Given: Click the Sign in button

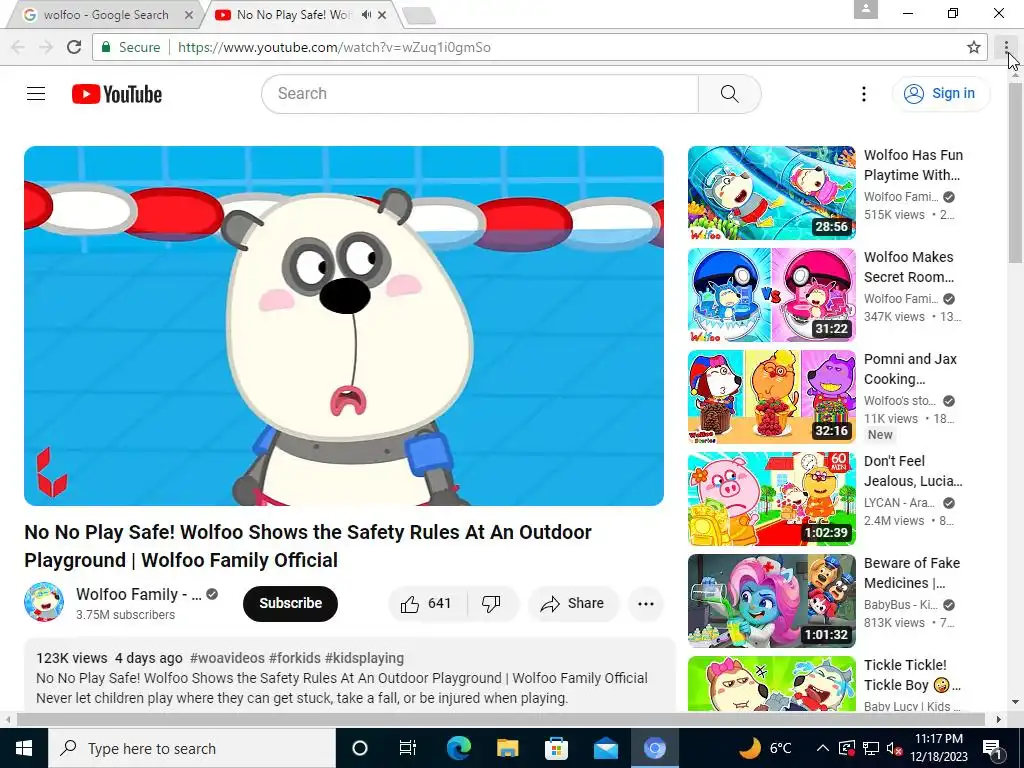Looking at the screenshot, I should pyautogui.click(x=941, y=93).
